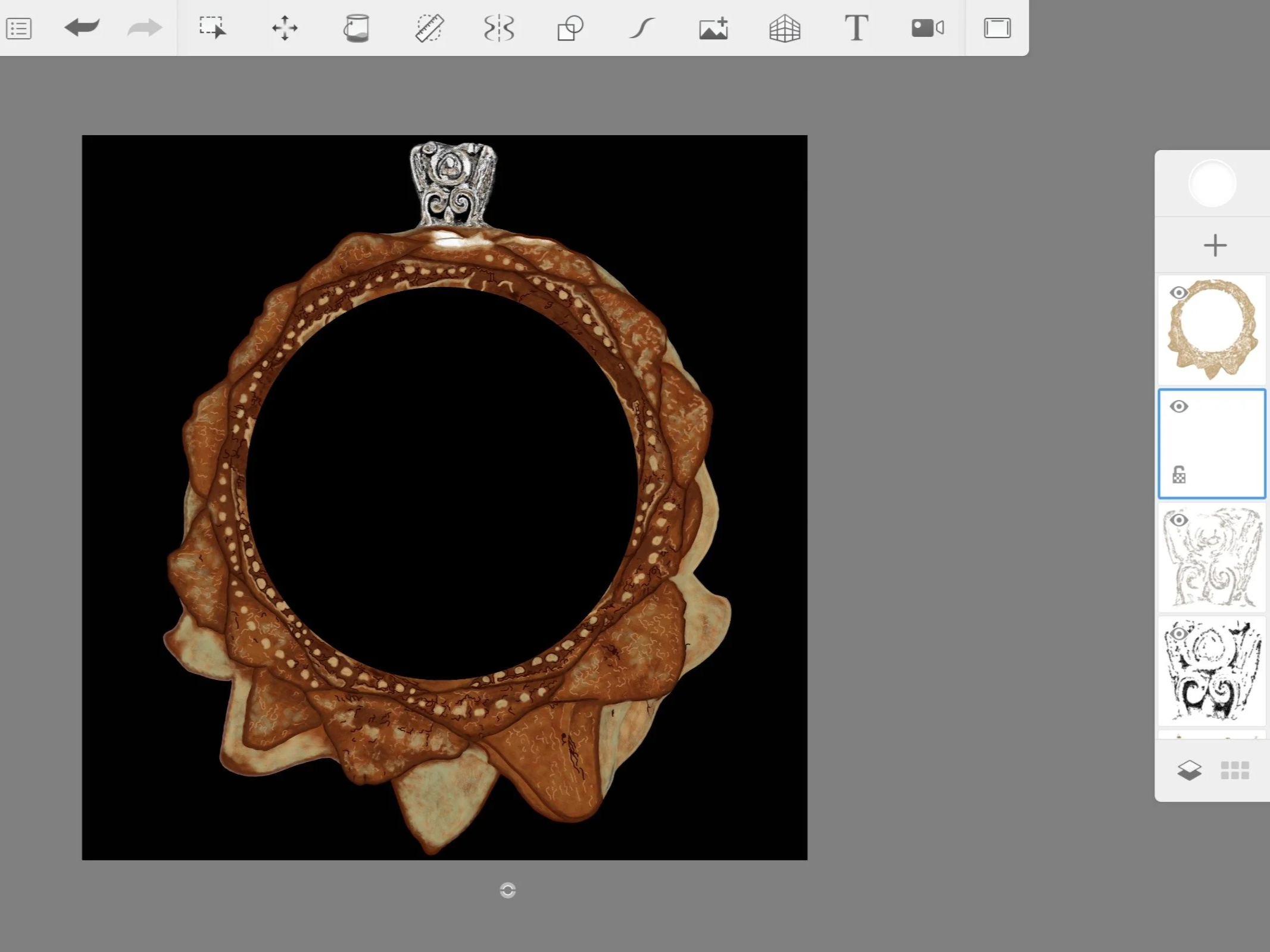This screenshot has height=952, width=1270.
Task: Toggle visibility of the selected empty layer
Action: click(x=1179, y=407)
